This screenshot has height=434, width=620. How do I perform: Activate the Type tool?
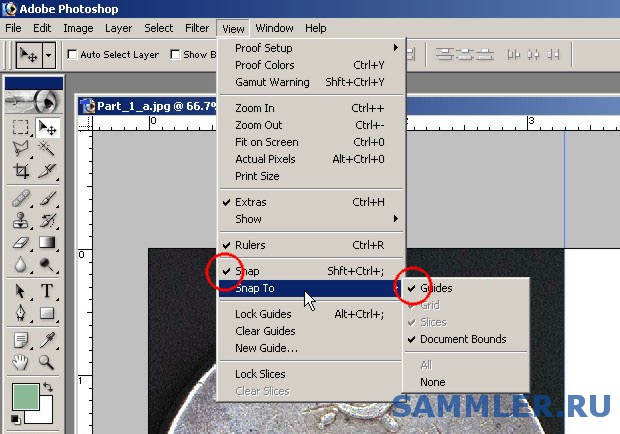click(x=46, y=291)
